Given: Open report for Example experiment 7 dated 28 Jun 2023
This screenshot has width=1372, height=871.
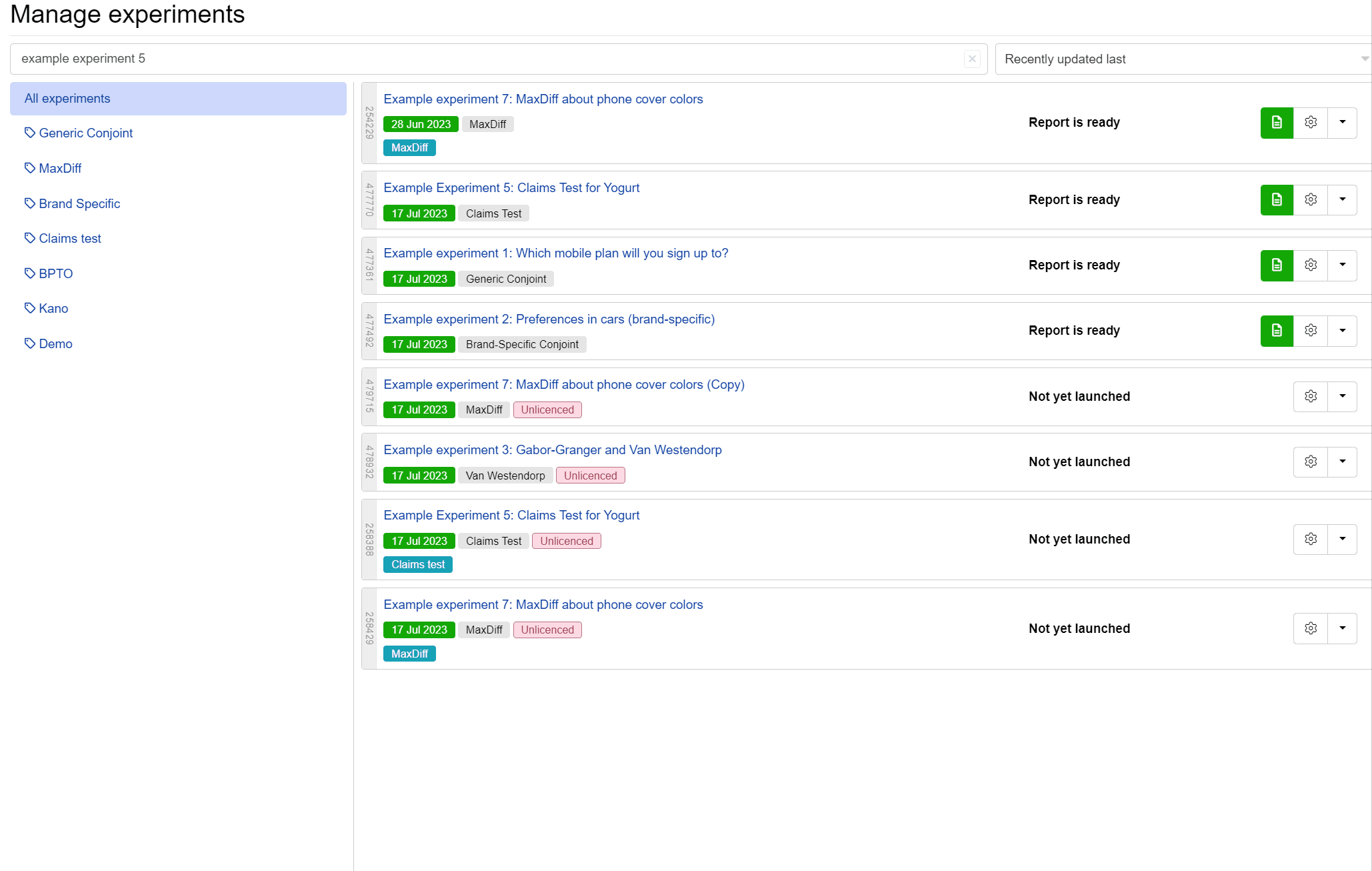Looking at the screenshot, I should pyautogui.click(x=1277, y=123).
